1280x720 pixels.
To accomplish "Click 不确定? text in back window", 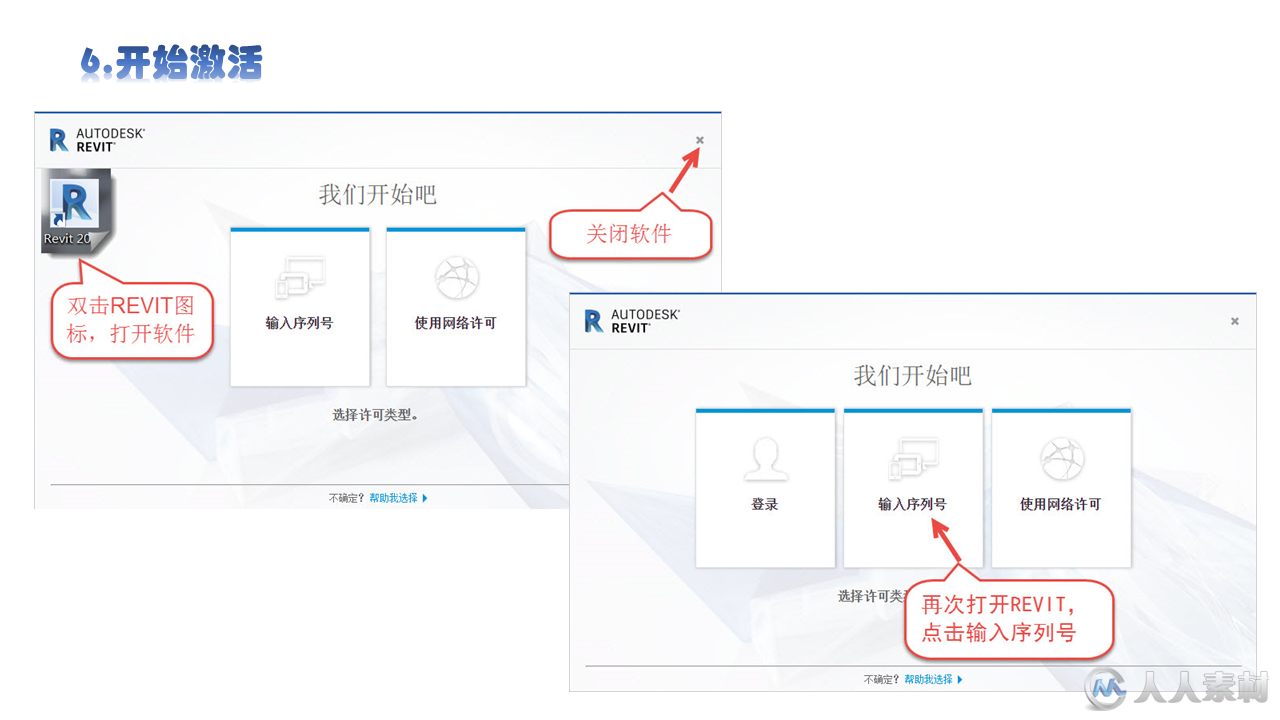I will coord(347,498).
